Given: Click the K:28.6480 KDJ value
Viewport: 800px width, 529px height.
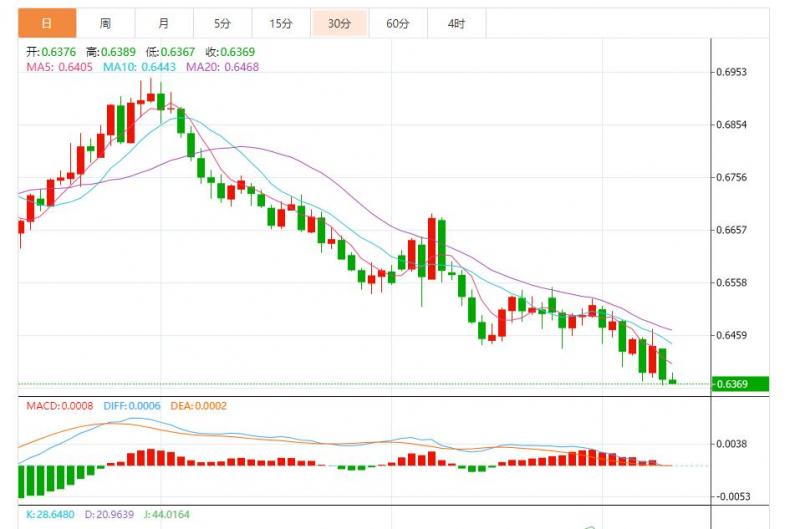Looking at the screenshot, I should [x=50, y=514].
